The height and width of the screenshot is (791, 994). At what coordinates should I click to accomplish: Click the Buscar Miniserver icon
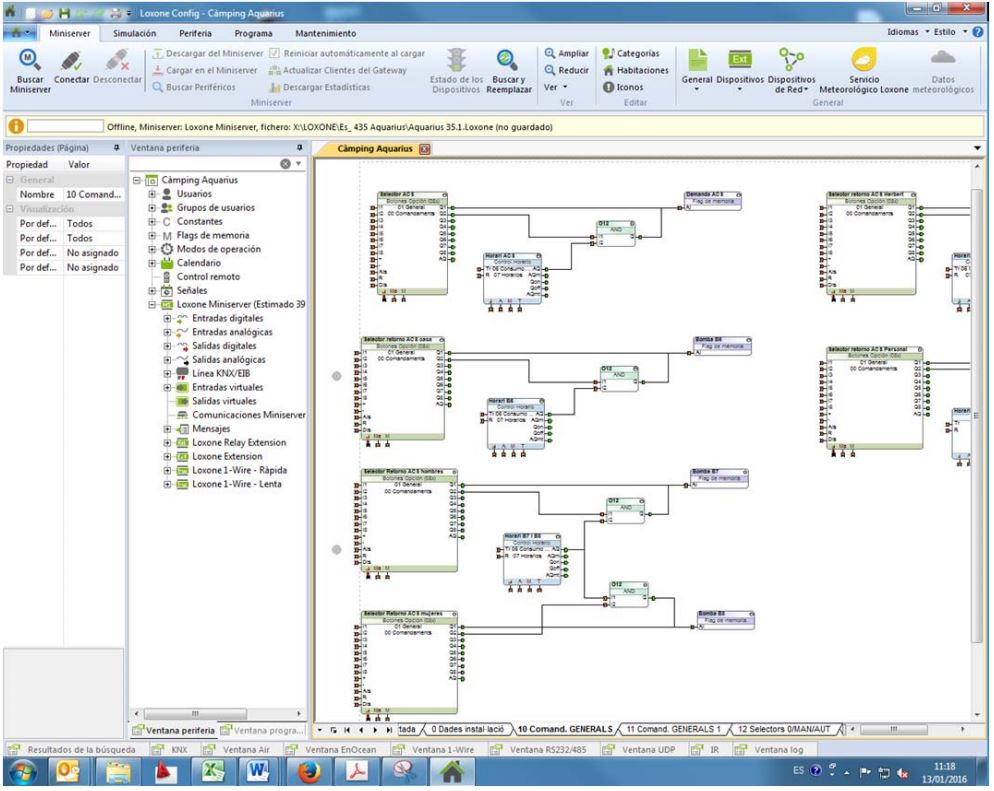pos(29,61)
